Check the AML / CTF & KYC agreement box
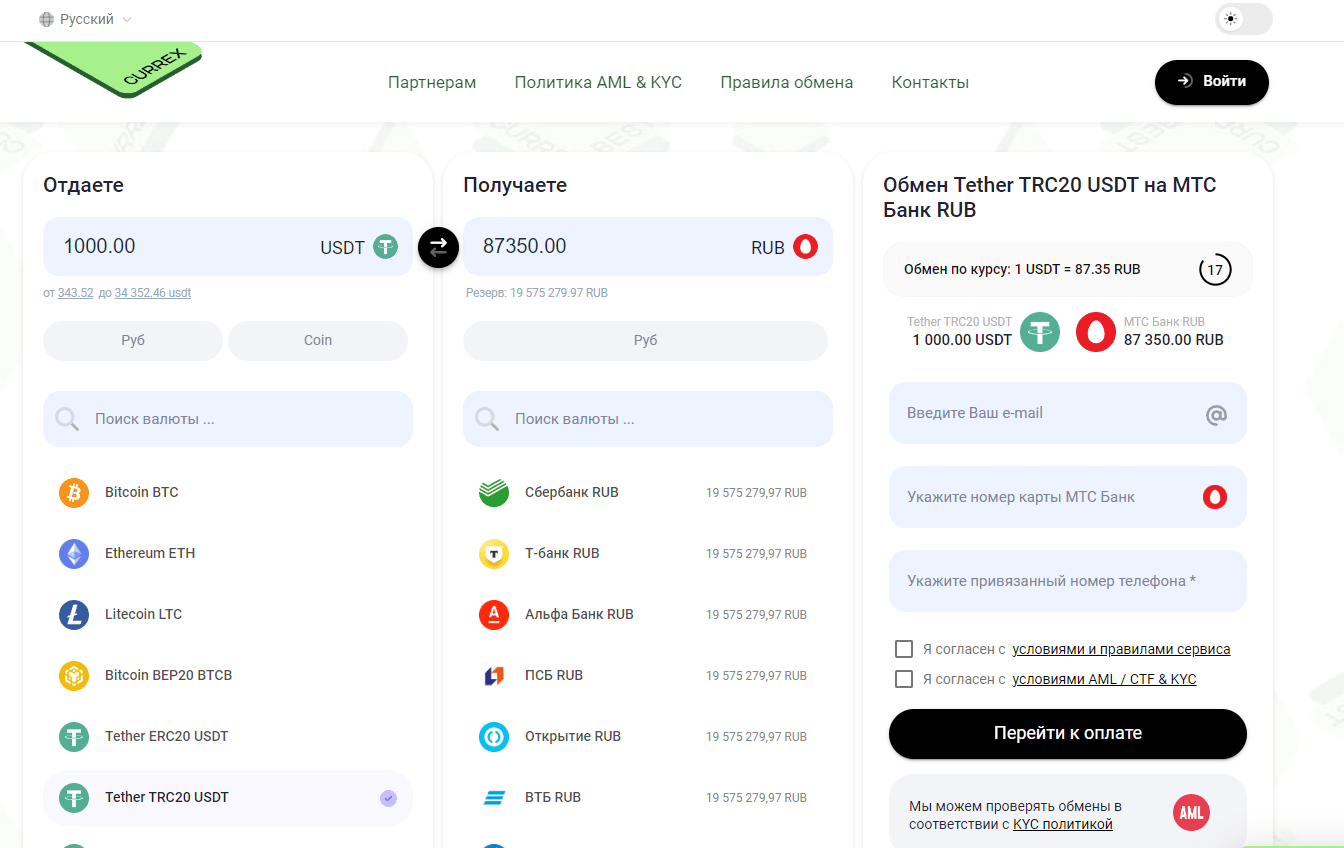The image size is (1344, 848). 904,679
